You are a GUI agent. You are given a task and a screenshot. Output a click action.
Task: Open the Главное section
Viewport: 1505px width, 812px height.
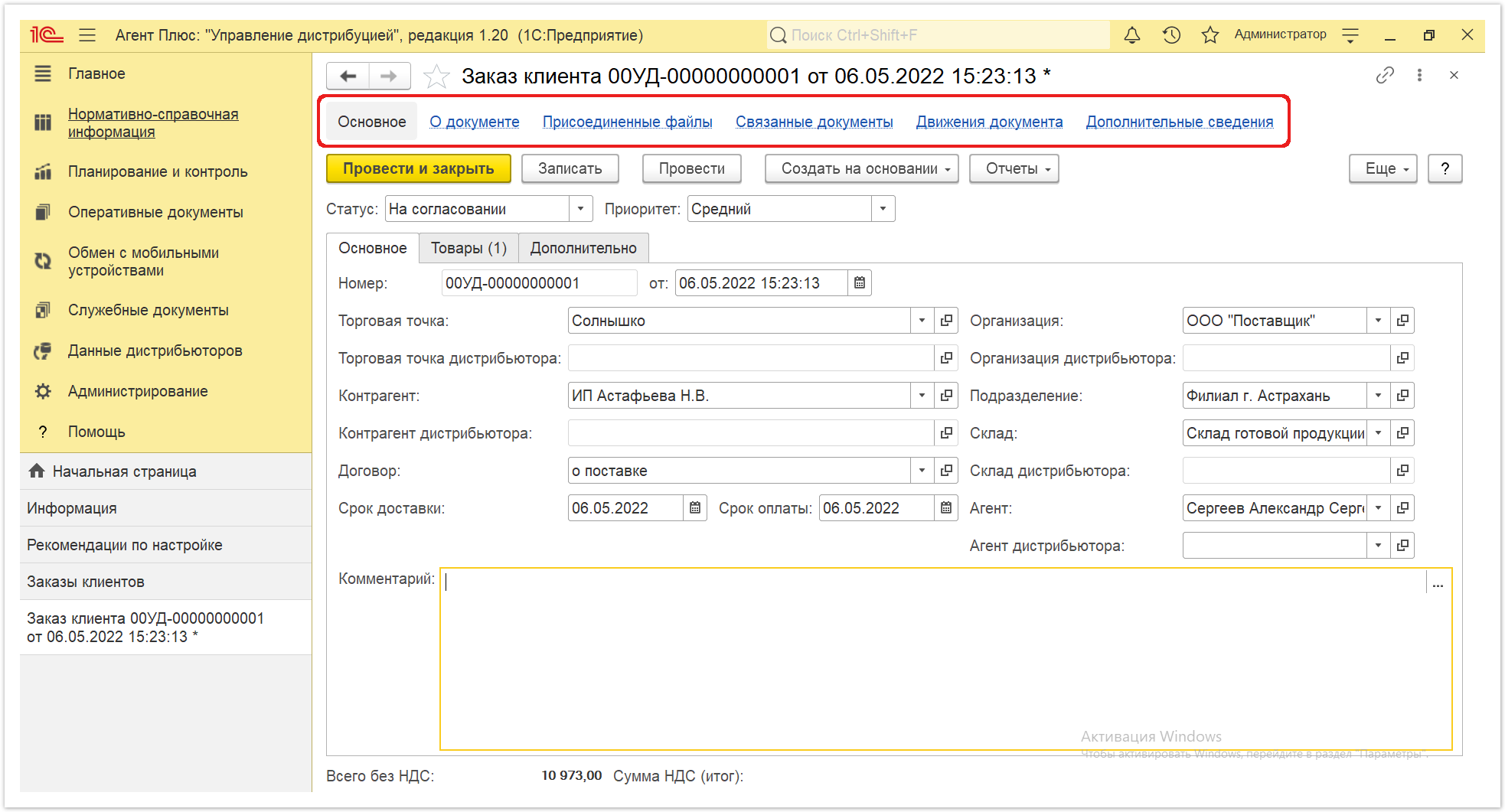coord(96,73)
